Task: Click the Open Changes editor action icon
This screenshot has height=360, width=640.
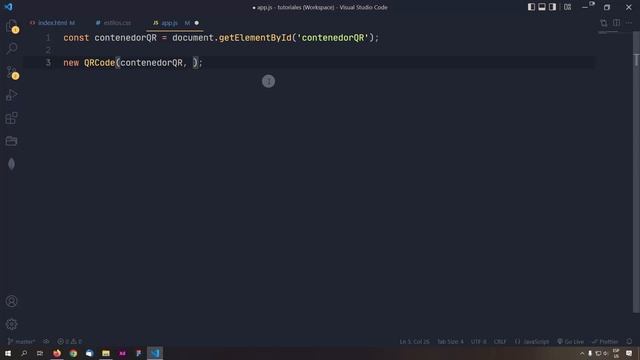Action: [x=603, y=23]
